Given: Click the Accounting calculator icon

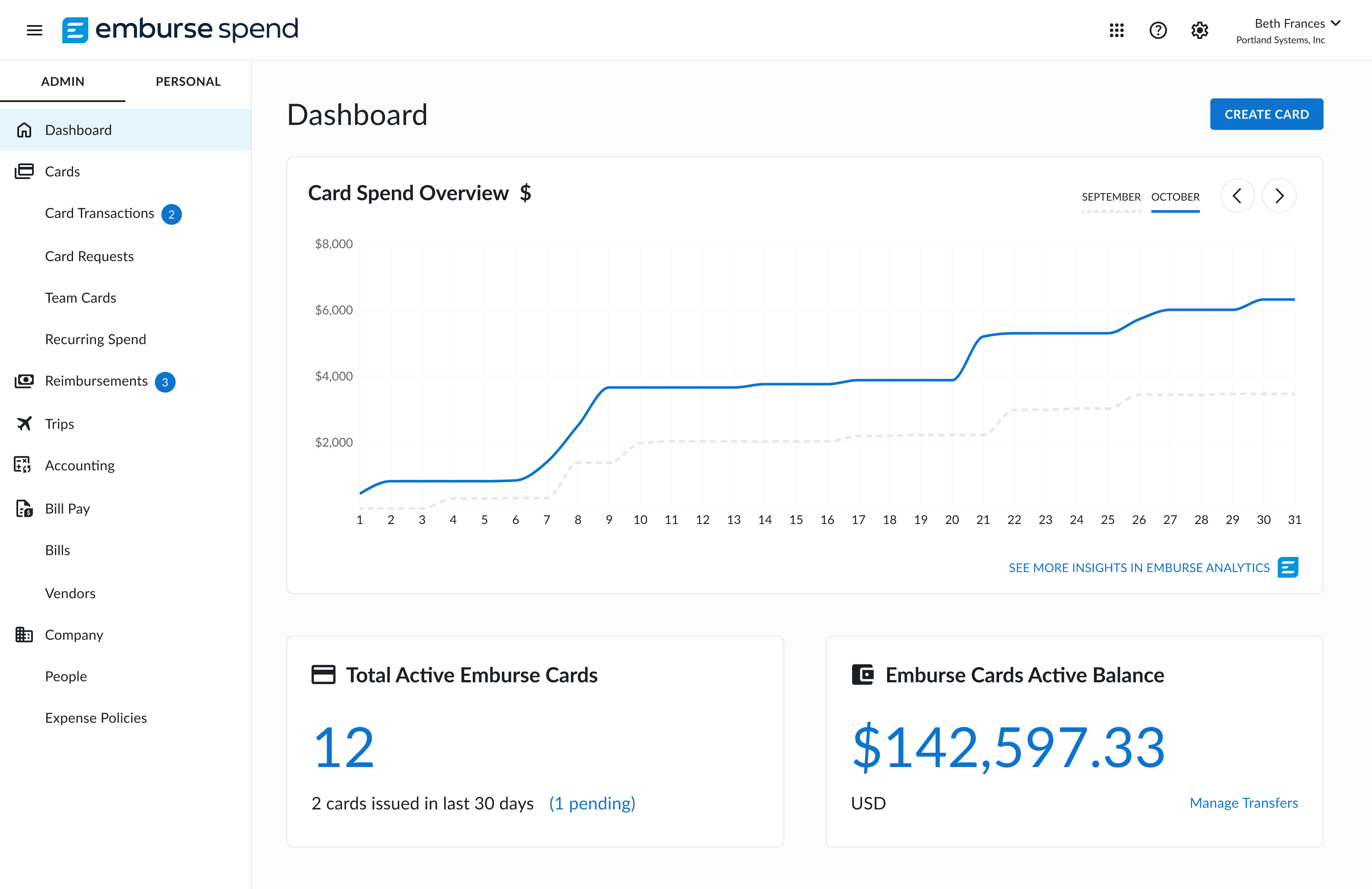Looking at the screenshot, I should click(x=22, y=465).
